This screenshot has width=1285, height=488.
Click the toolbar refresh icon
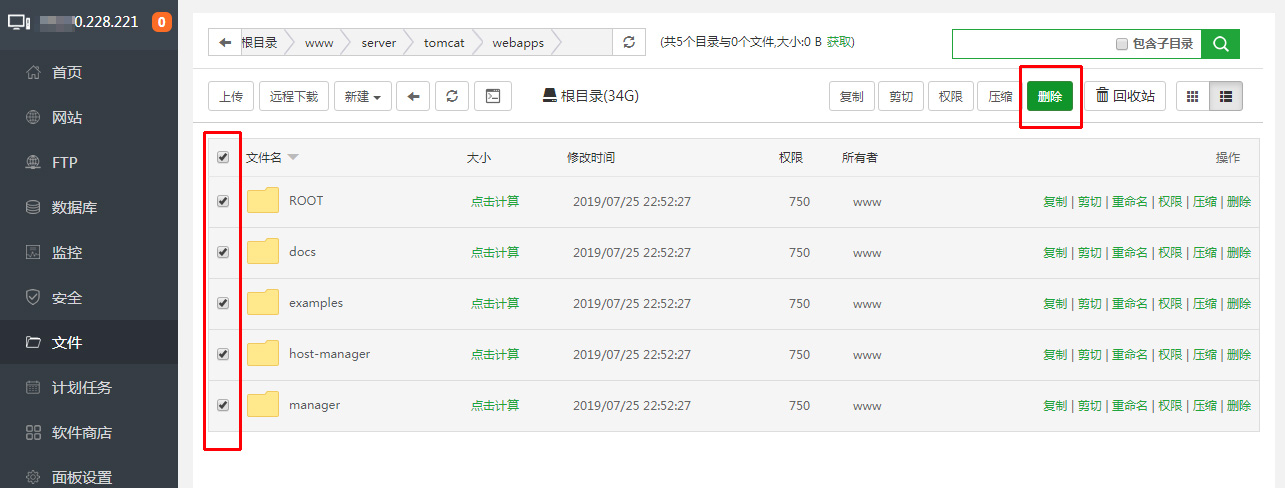pos(451,96)
